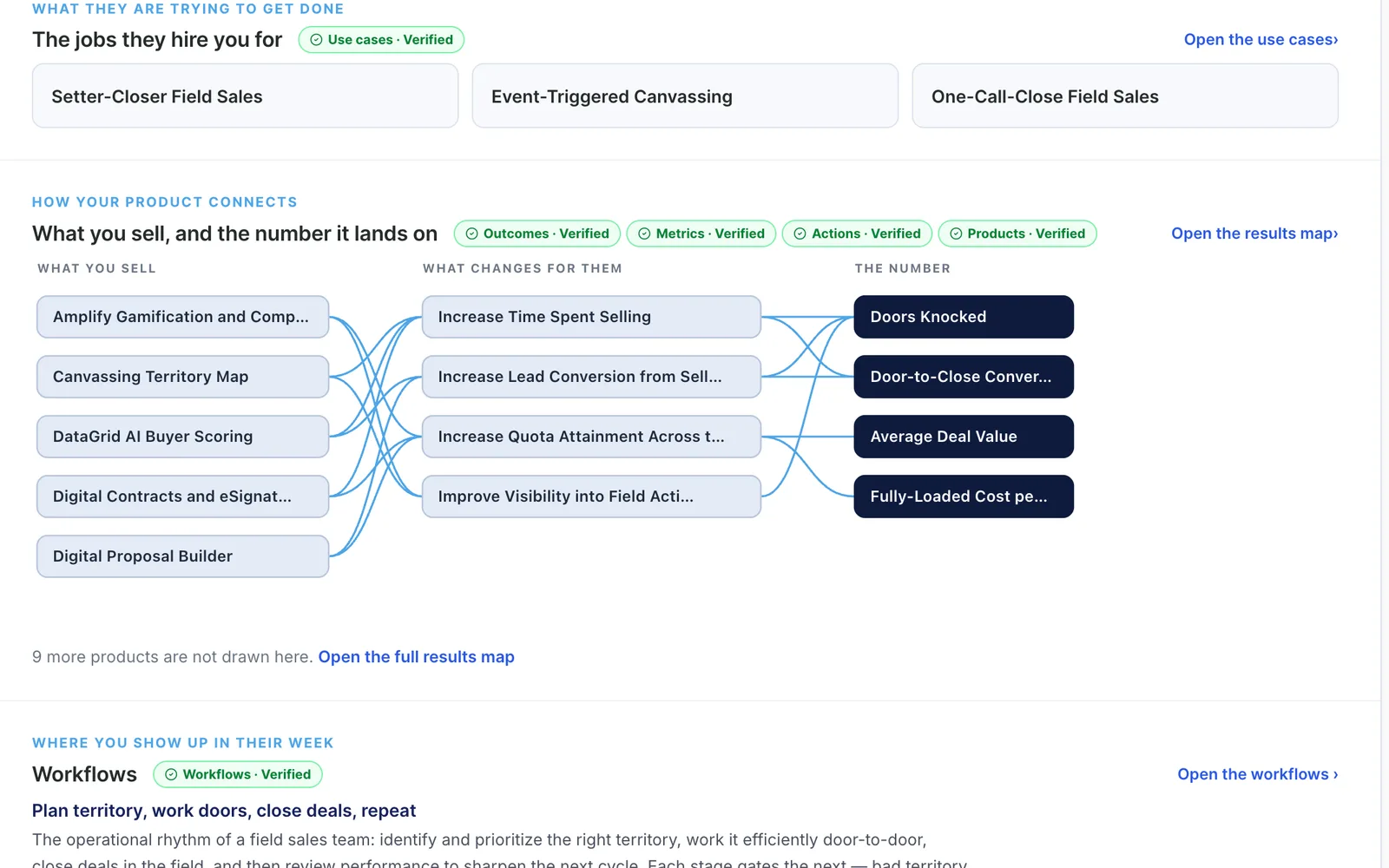Click the Outcomes · Verified badge label
The image size is (1389, 868).
click(x=546, y=233)
